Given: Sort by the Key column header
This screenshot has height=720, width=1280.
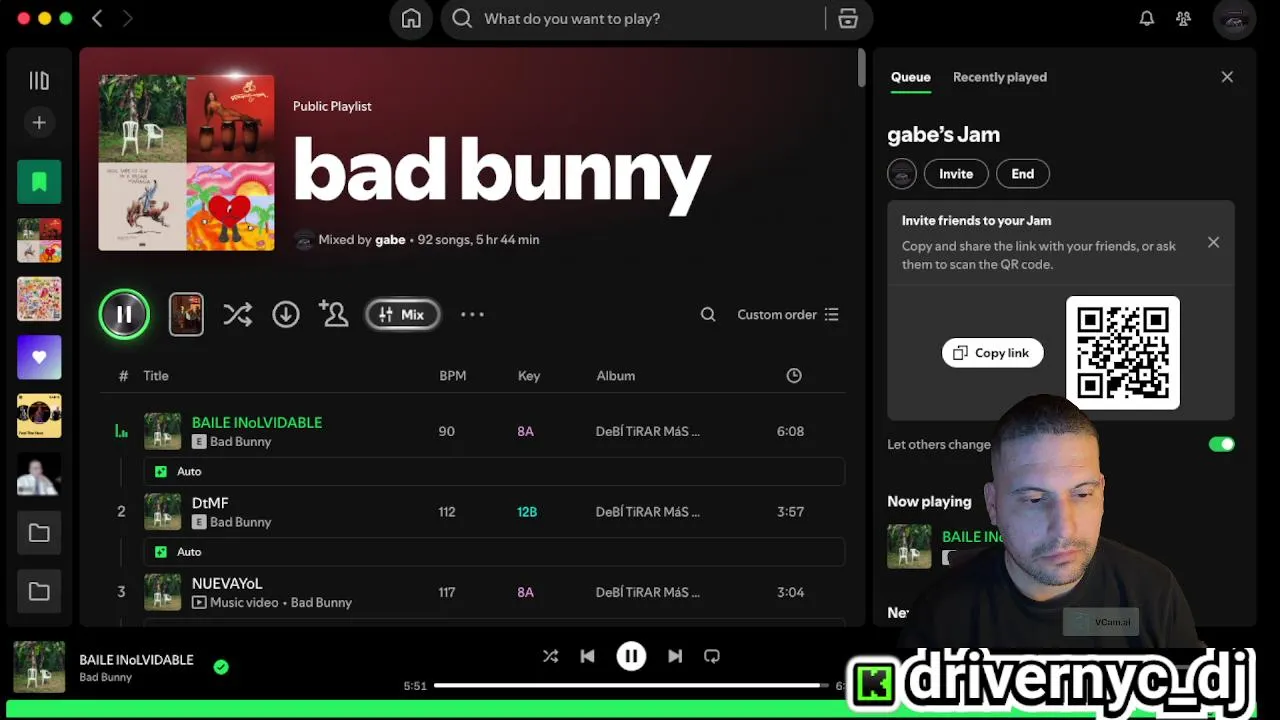Looking at the screenshot, I should pyautogui.click(x=529, y=376).
